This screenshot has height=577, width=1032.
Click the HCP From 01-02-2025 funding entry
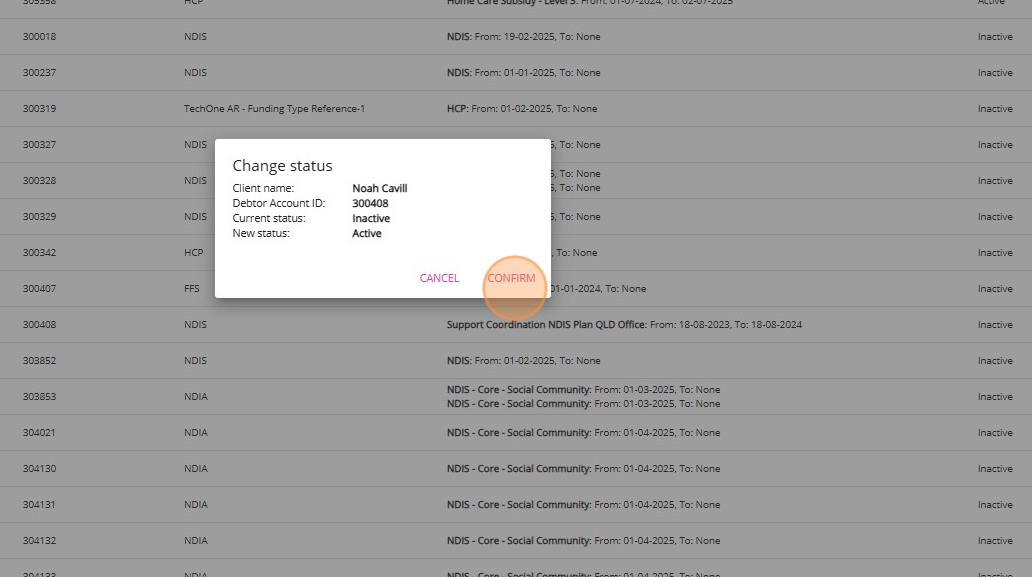point(522,109)
